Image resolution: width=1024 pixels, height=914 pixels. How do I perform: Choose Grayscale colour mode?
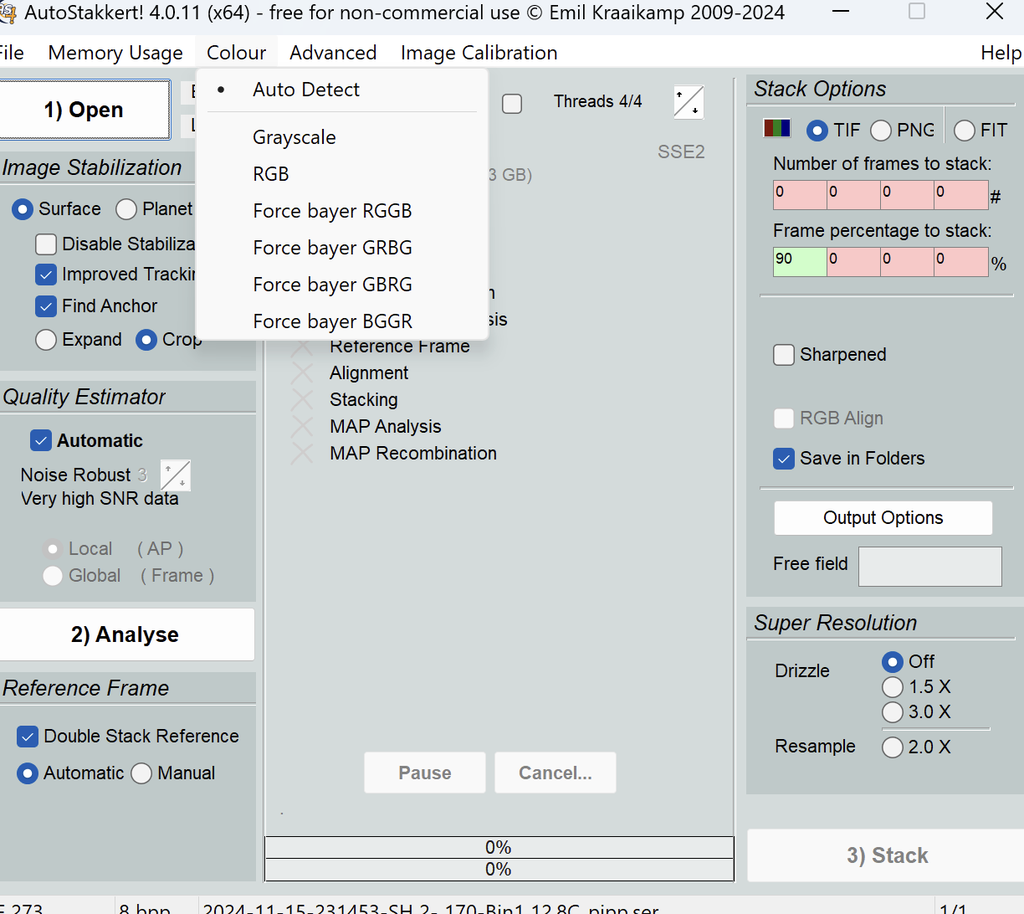point(342,137)
